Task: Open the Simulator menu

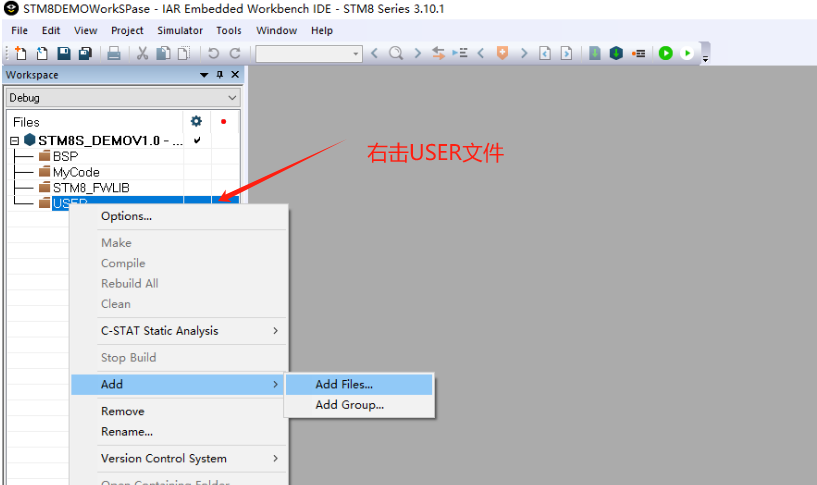Action: point(180,31)
